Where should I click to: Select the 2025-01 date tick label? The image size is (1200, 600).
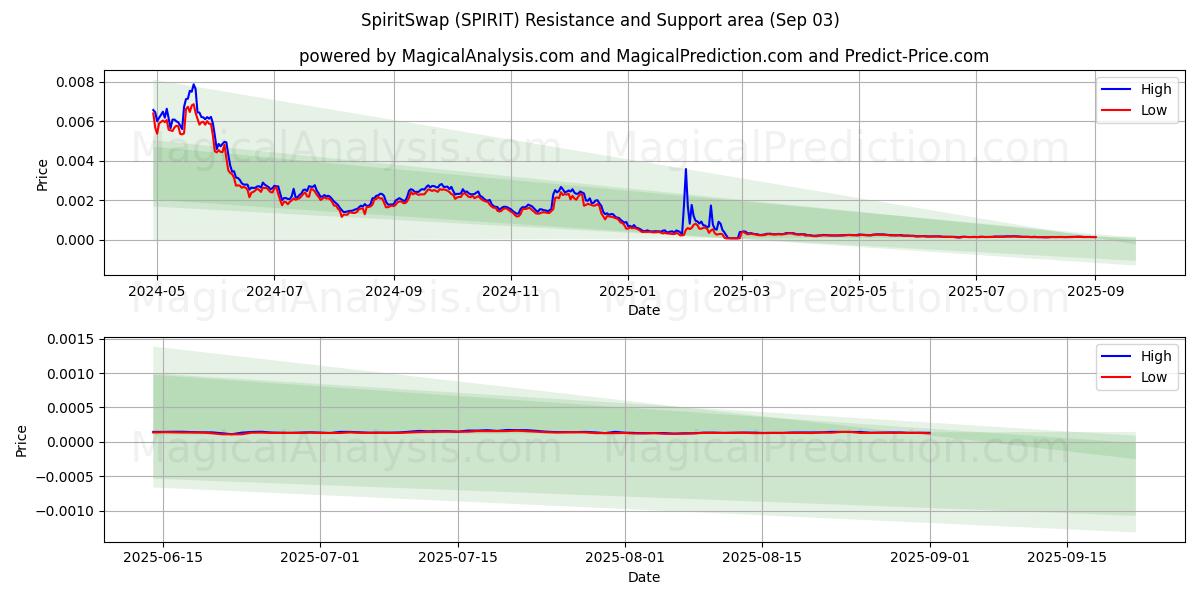pyautogui.click(x=628, y=292)
